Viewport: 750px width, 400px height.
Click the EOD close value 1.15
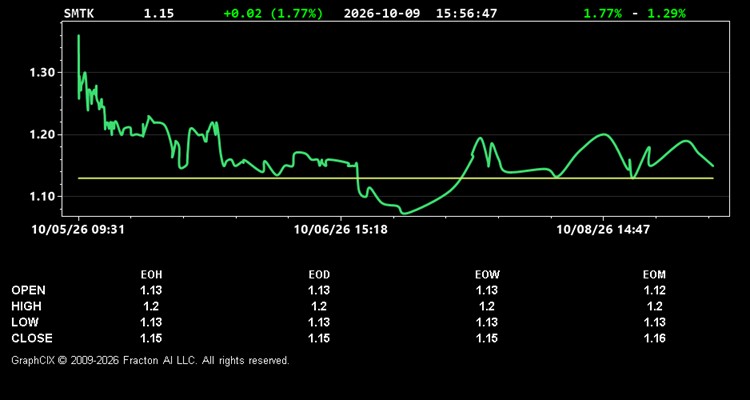[319, 338]
